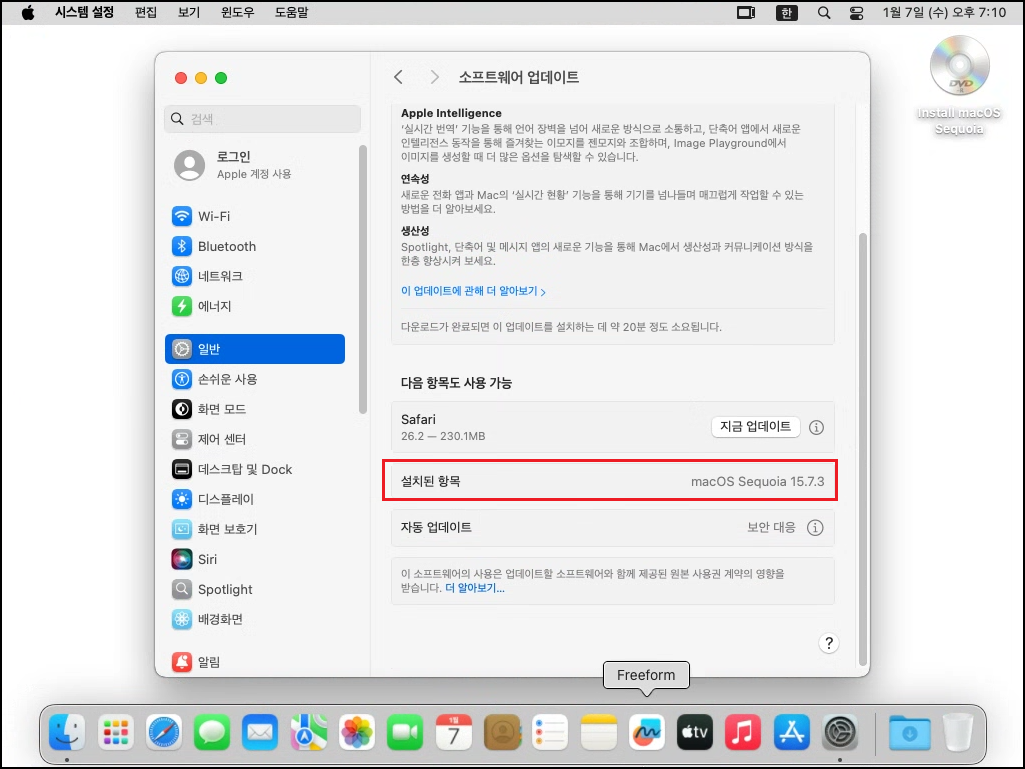The width and height of the screenshot is (1025, 769).
Task: Open Photos from the Dock
Action: (357, 732)
